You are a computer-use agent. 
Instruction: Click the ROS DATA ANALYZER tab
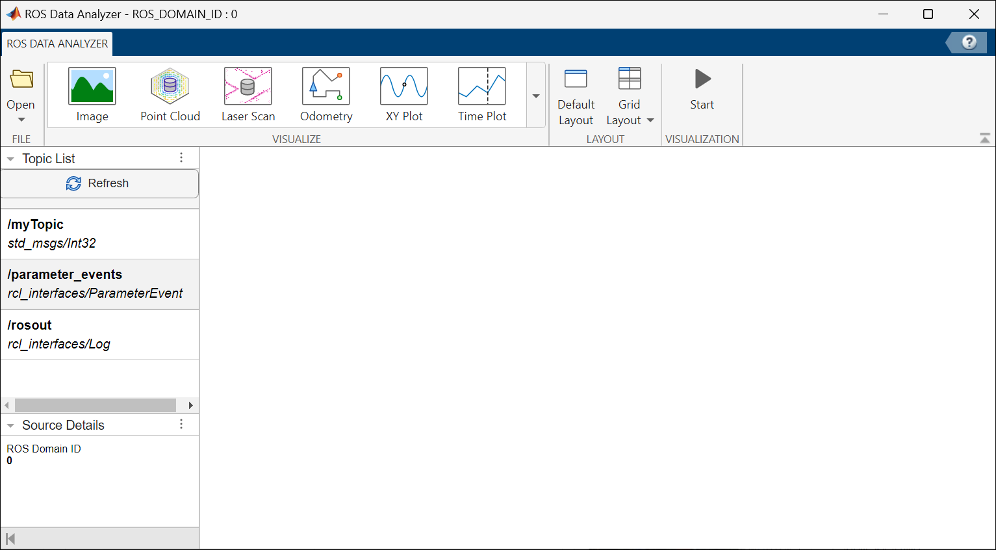[57, 44]
